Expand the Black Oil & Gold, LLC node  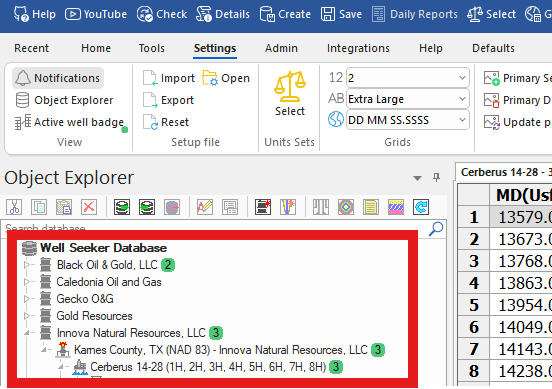point(27,265)
